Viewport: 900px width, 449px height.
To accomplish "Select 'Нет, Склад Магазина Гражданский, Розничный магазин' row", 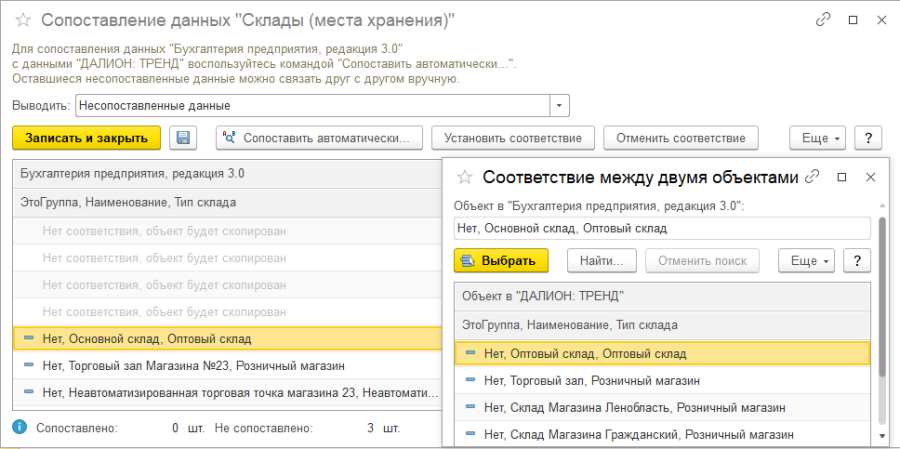I will (662, 433).
